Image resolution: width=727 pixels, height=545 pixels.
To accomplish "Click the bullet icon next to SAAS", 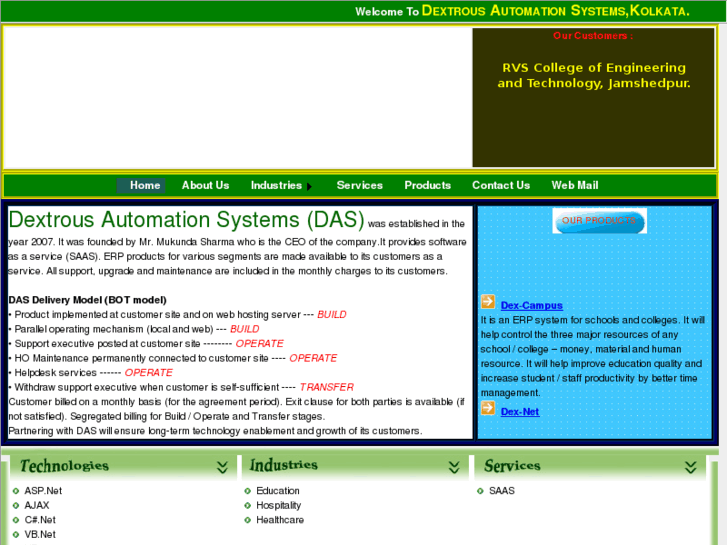I will [x=480, y=491].
